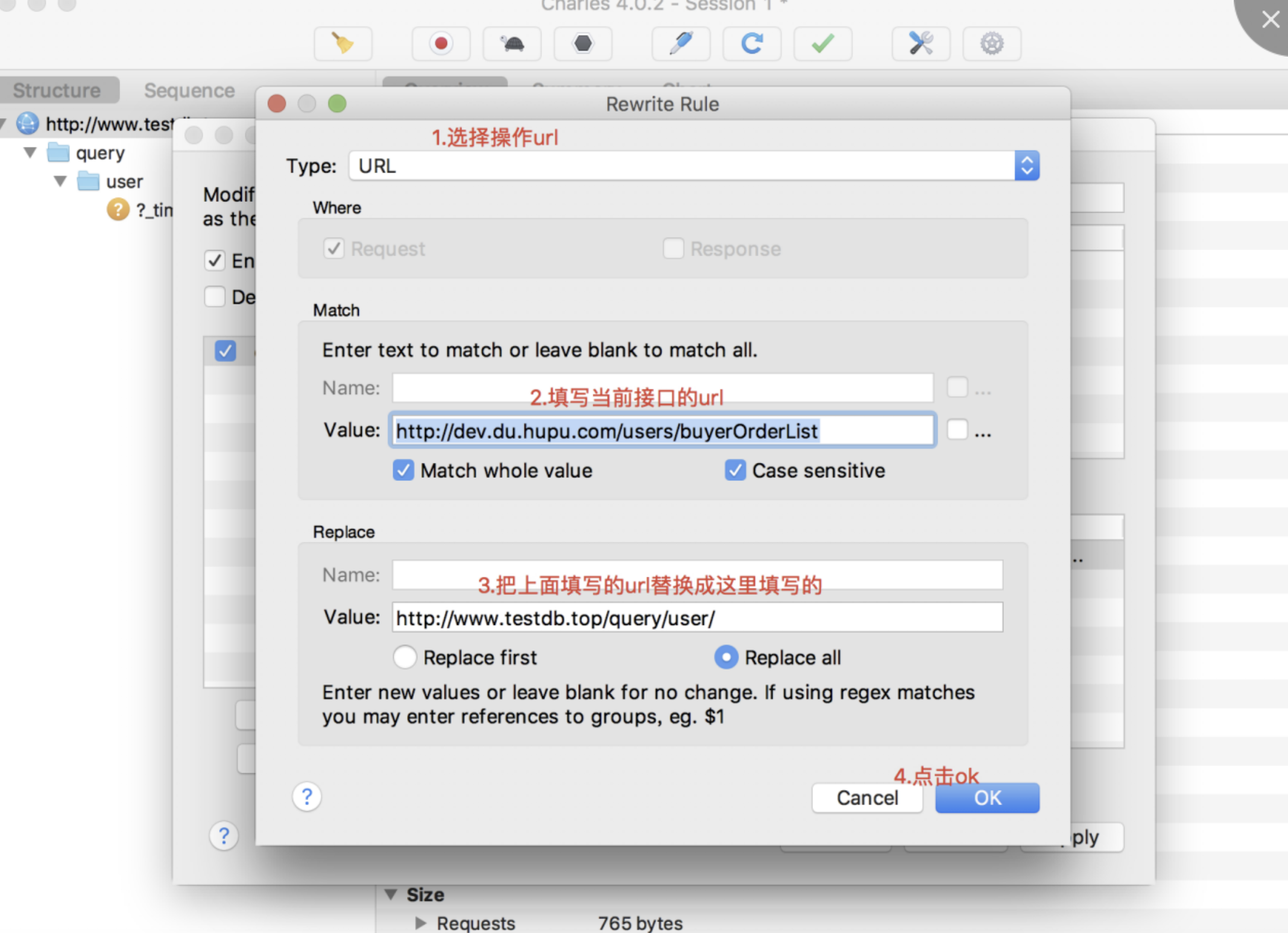The height and width of the screenshot is (933, 1288).
Task: Click the partly hidden Apply button behind the dialog
Action: click(x=1097, y=837)
